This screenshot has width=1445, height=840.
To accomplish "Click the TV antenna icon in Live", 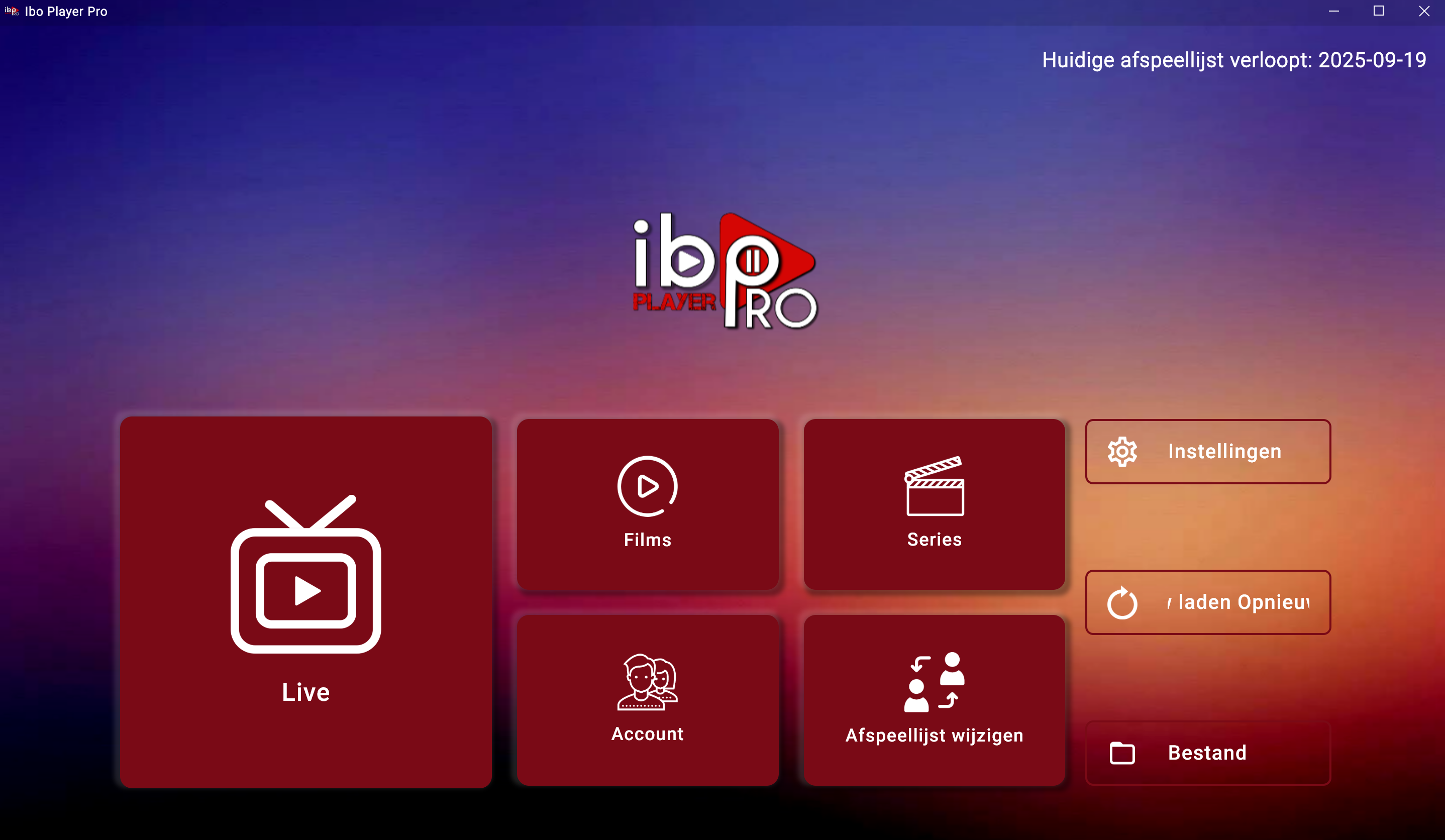I will (305, 573).
